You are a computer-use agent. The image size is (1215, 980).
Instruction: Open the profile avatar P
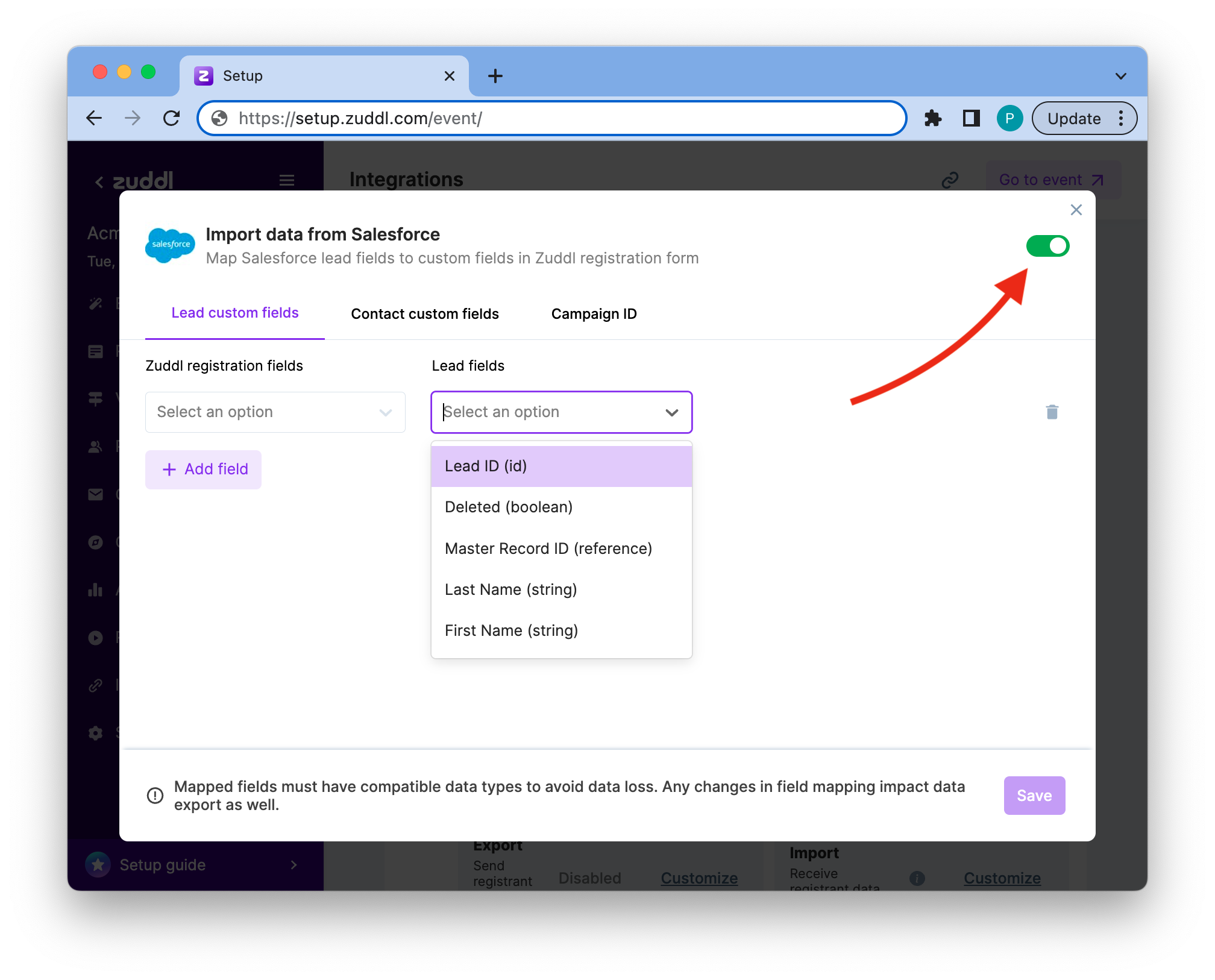point(1009,118)
